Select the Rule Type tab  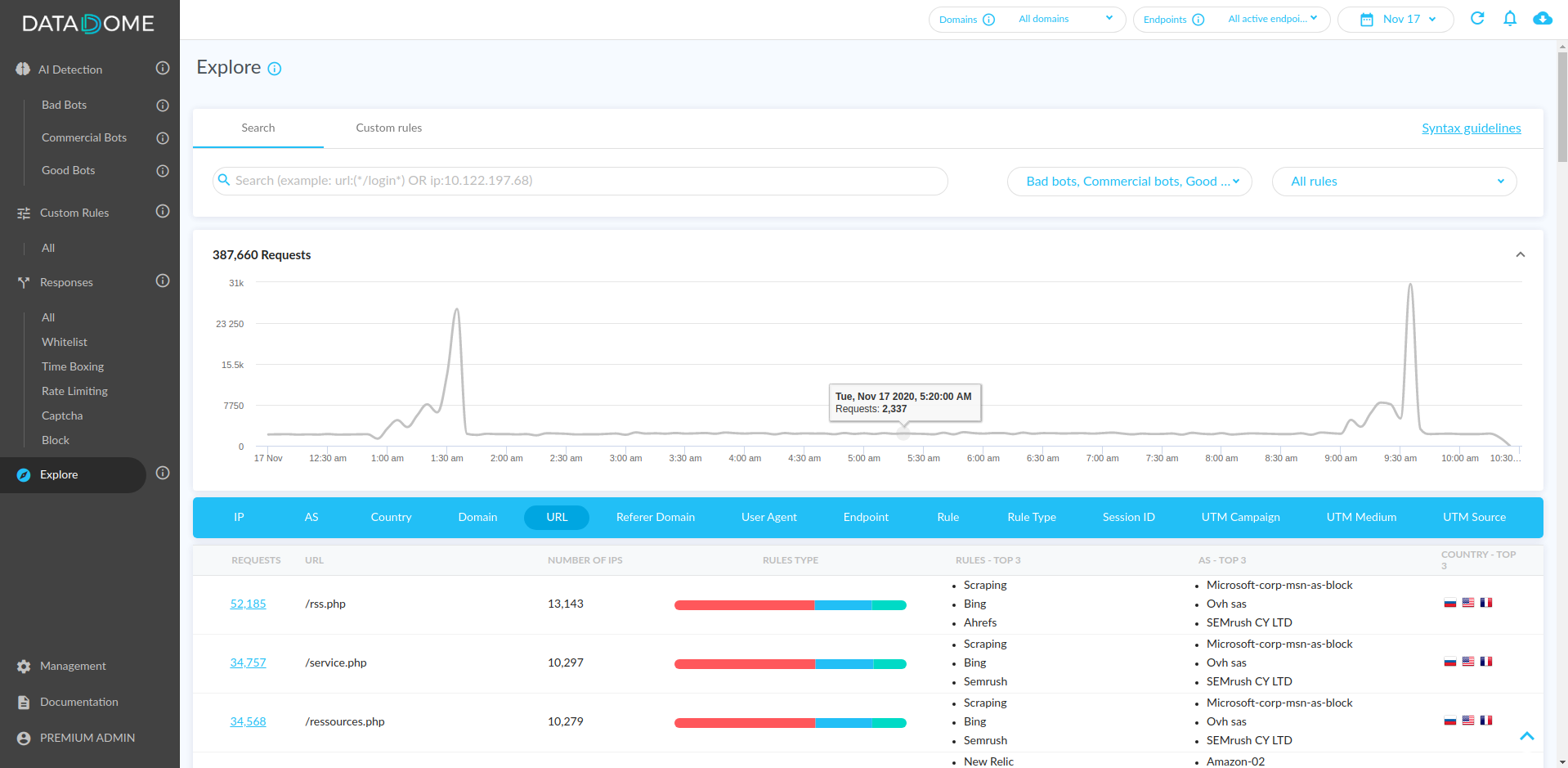(x=1032, y=518)
